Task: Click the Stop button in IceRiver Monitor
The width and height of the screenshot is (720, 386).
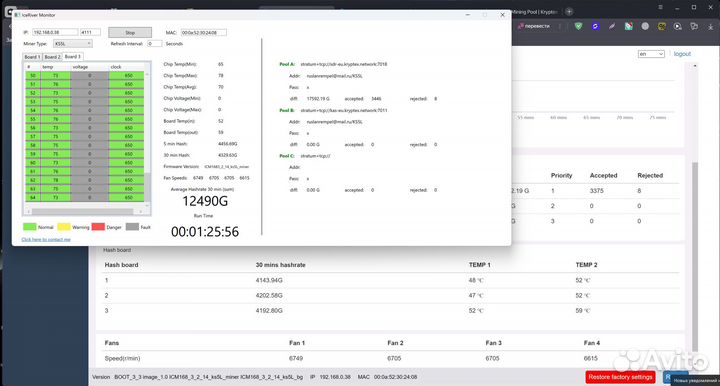Action: 130,33
